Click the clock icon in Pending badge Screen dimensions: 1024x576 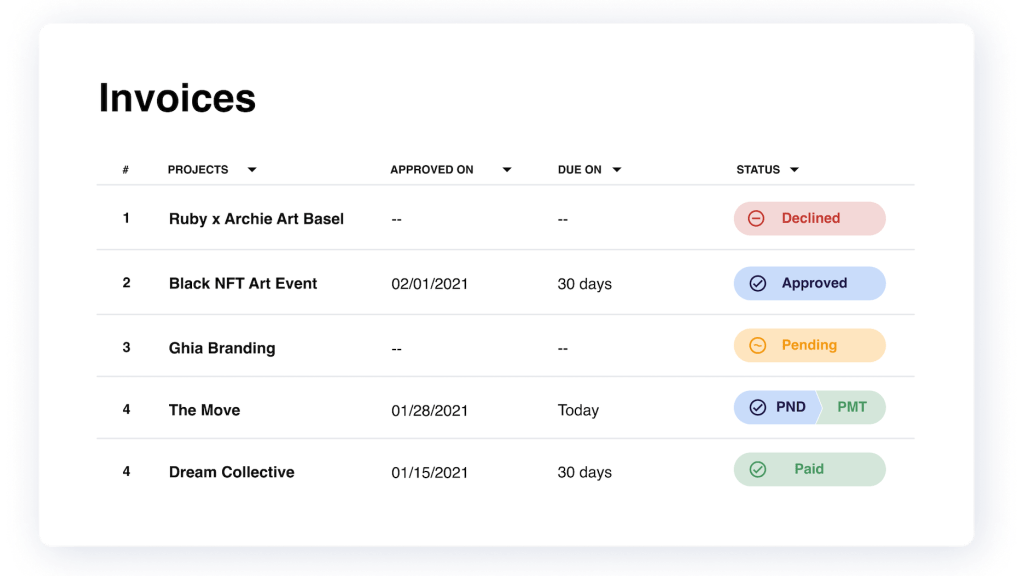coord(758,345)
